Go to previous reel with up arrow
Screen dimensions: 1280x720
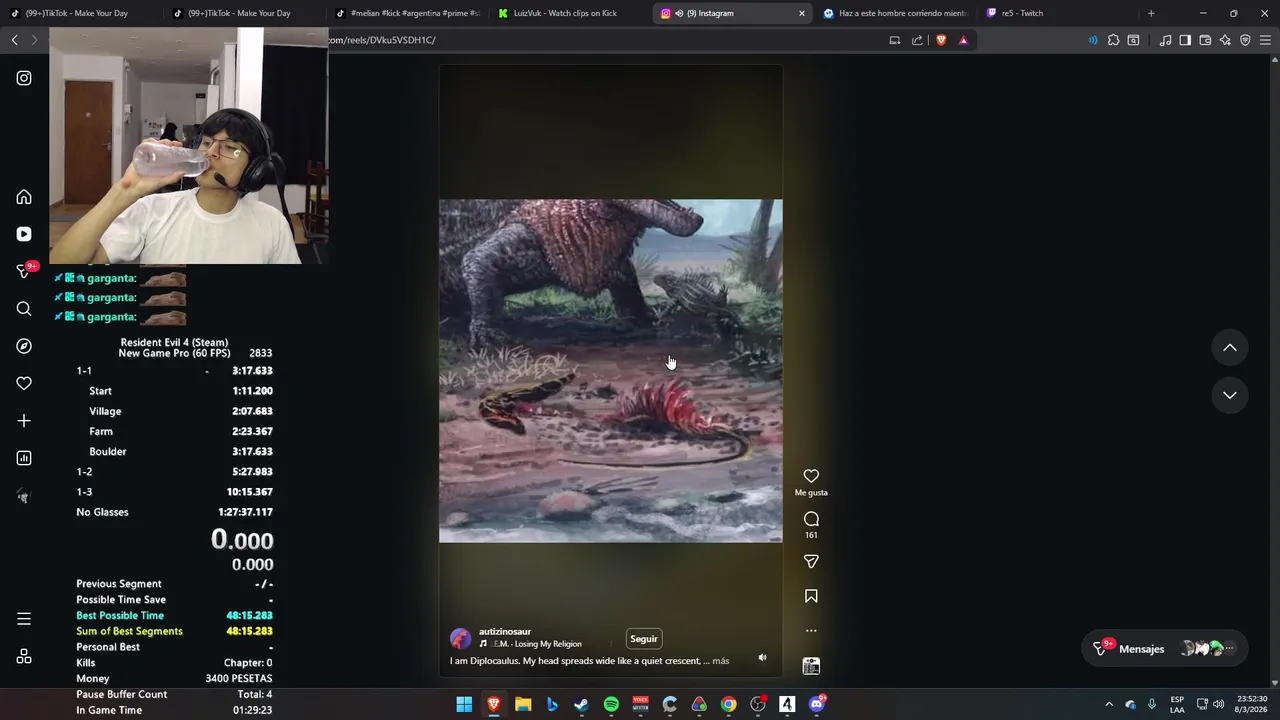1230,348
